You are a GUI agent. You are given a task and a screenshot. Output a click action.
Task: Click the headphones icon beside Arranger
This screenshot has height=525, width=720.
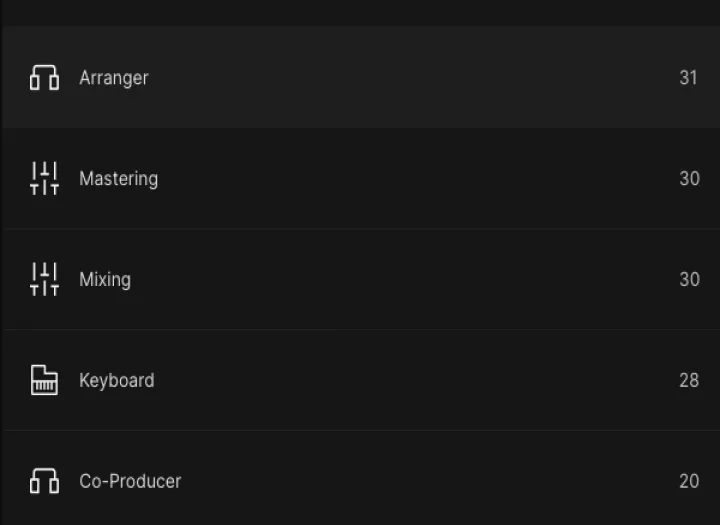coord(44,78)
